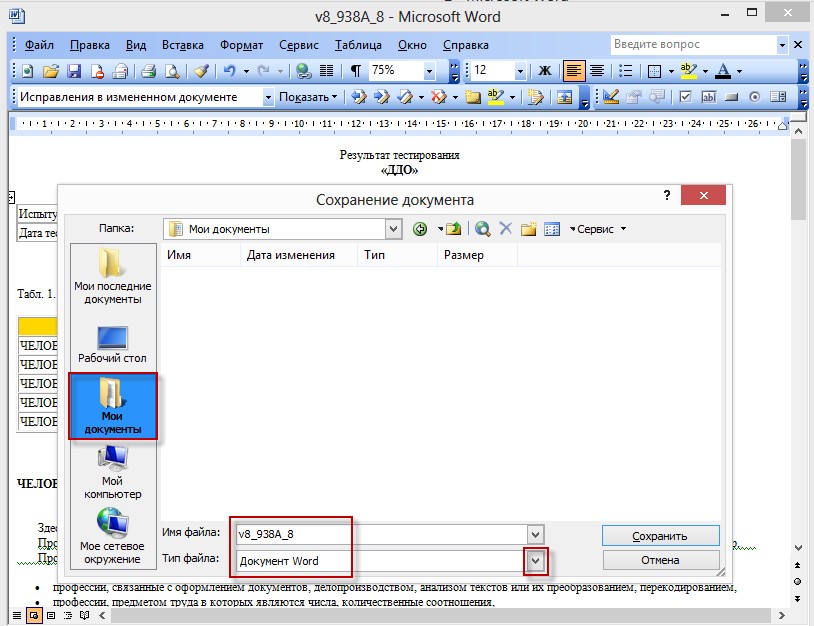Click the Insert Comment note icon
This screenshot has width=814, height=626.
pyautogui.click(x=472, y=97)
